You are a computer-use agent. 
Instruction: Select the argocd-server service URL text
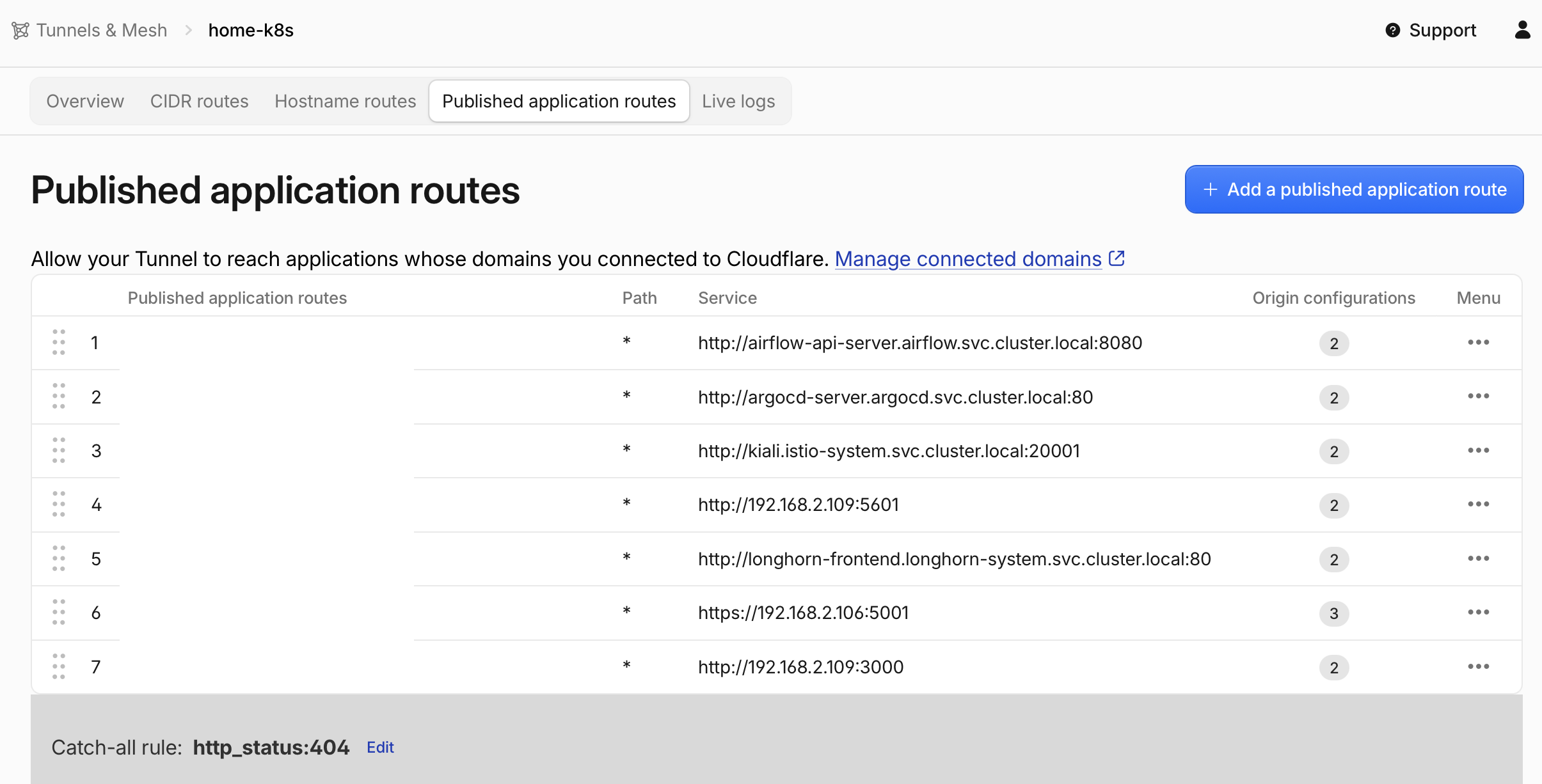895,397
